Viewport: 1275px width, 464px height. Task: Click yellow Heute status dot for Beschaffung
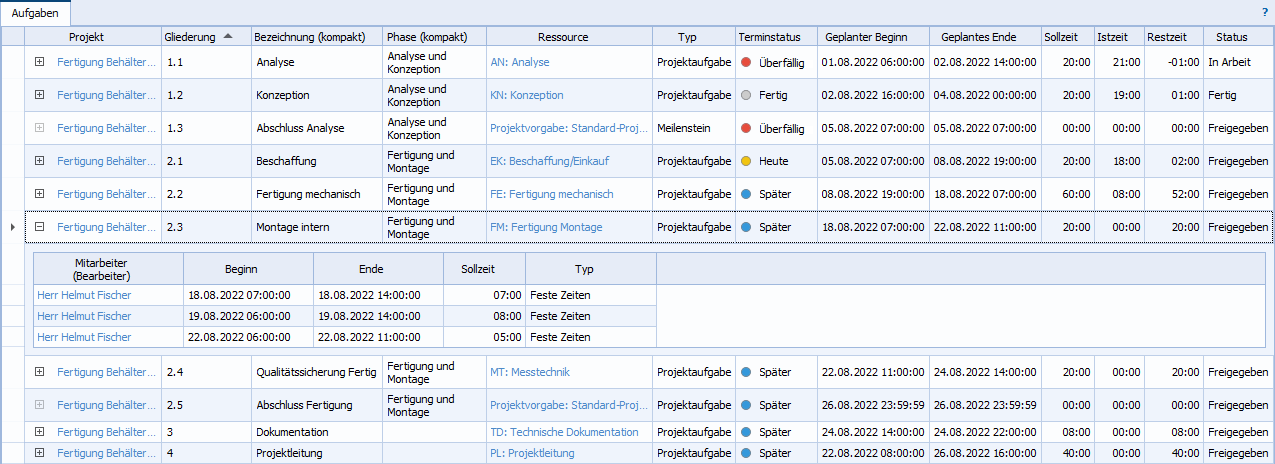pyautogui.click(x=746, y=161)
